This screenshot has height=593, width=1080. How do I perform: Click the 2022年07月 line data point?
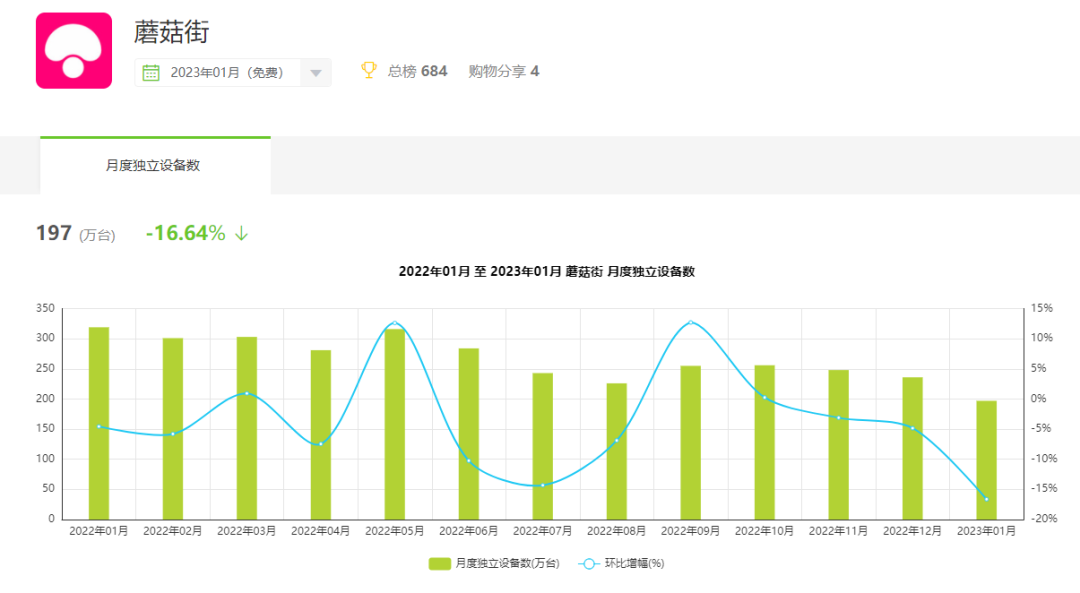click(543, 485)
